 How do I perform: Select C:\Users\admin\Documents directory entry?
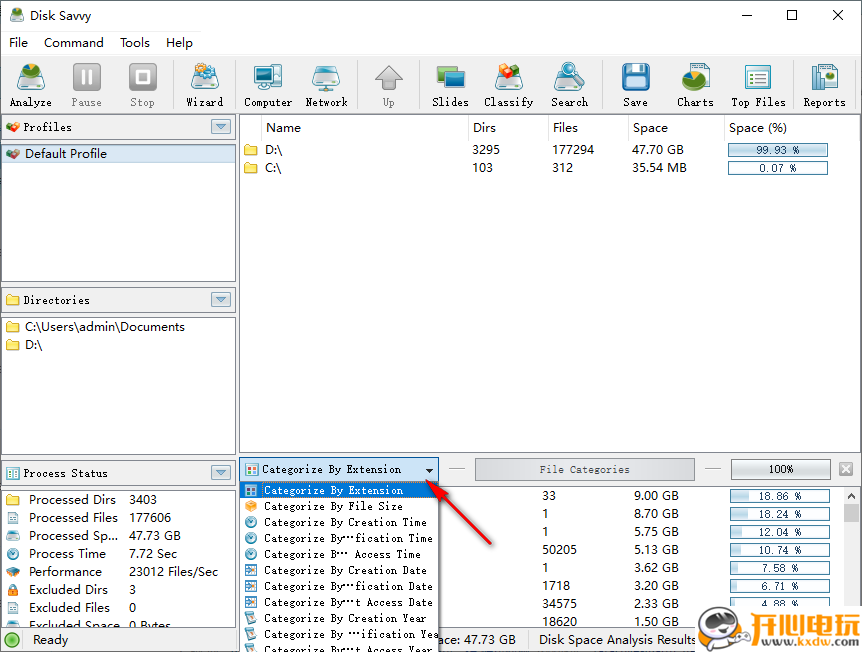104,327
